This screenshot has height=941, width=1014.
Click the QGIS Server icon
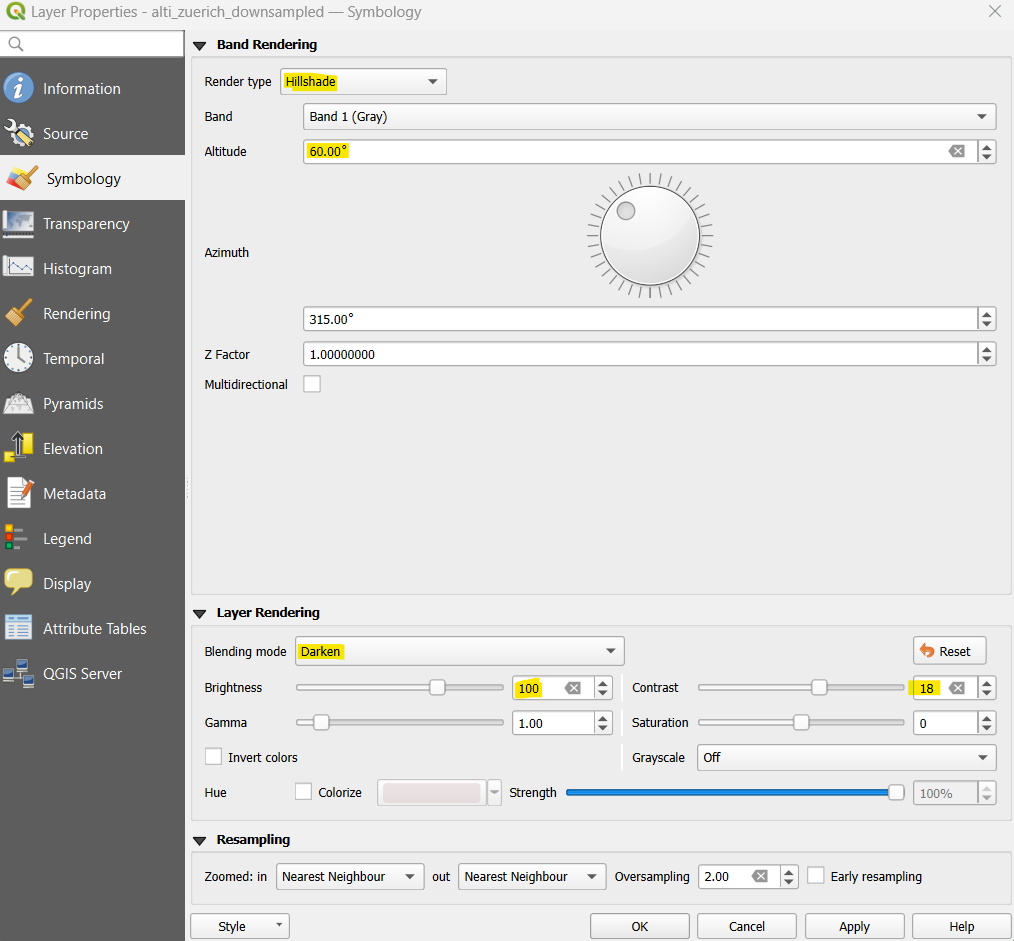tap(19, 673)
